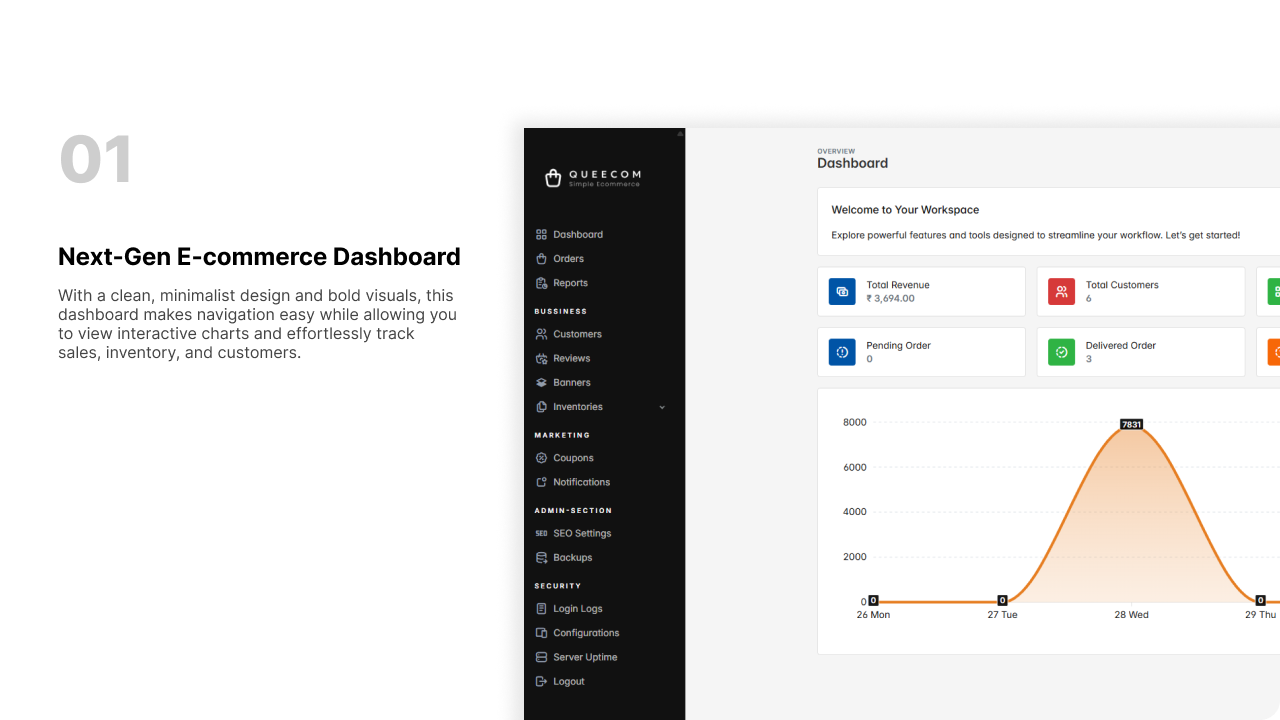Select the Customers icon under Business
This screenshot has width=1280, height=720.
[541, 333]
